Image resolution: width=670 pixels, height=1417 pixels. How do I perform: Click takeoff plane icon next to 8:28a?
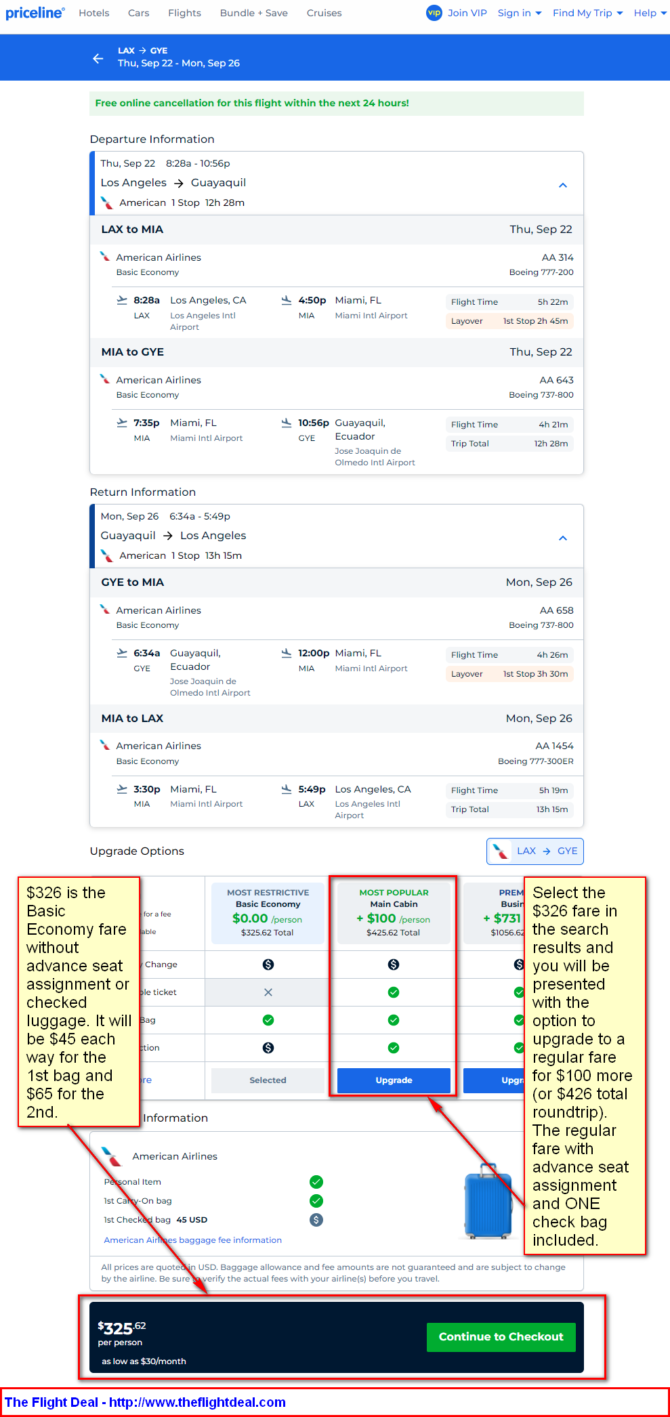pyautogui.click(x=122, y=300)
